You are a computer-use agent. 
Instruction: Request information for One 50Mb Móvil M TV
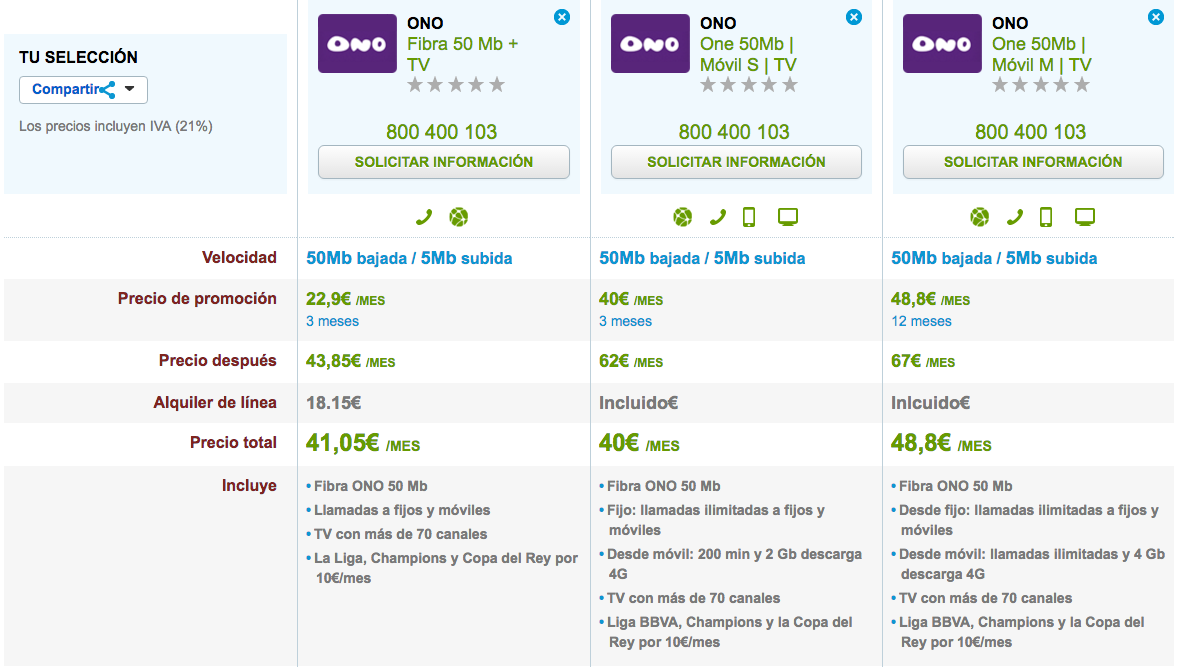[x=1033, y=162]
